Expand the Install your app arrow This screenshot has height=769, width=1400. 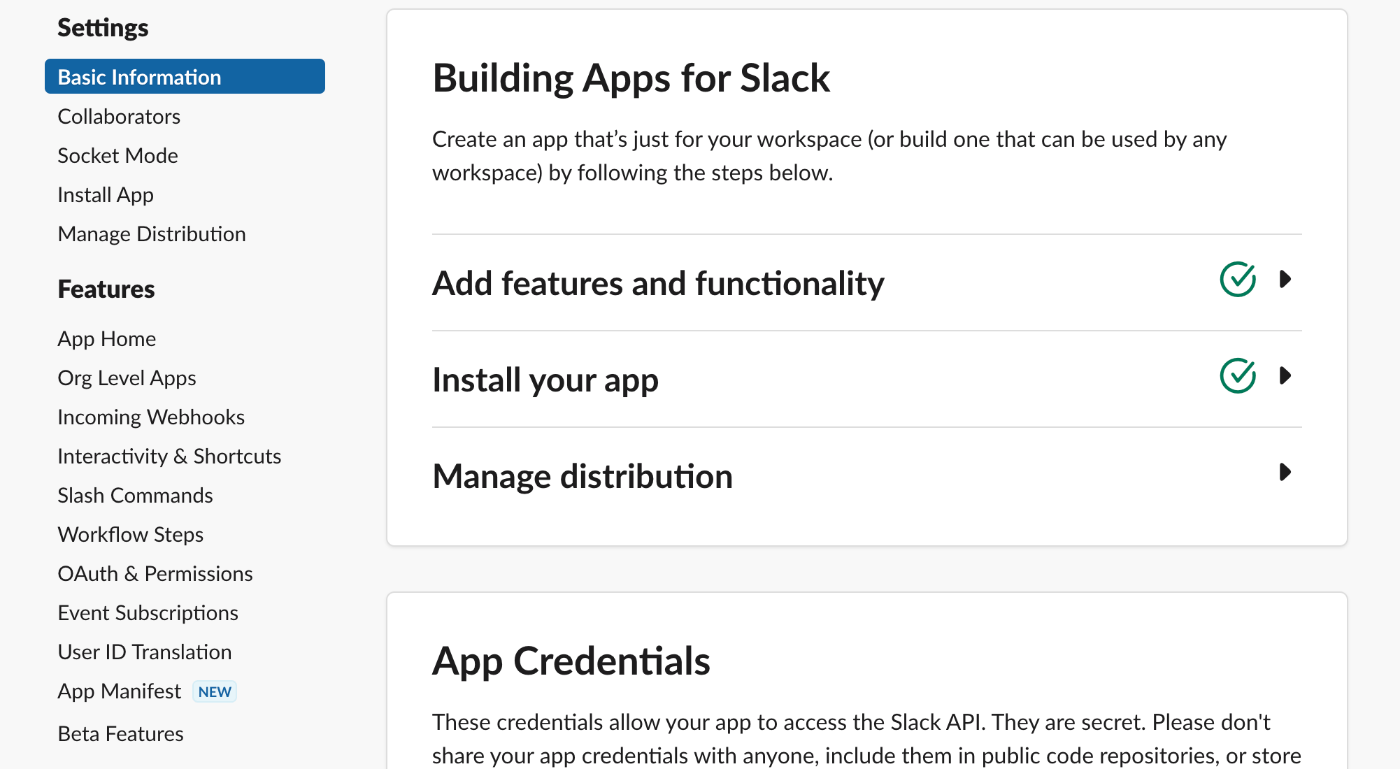point(1286,376)
